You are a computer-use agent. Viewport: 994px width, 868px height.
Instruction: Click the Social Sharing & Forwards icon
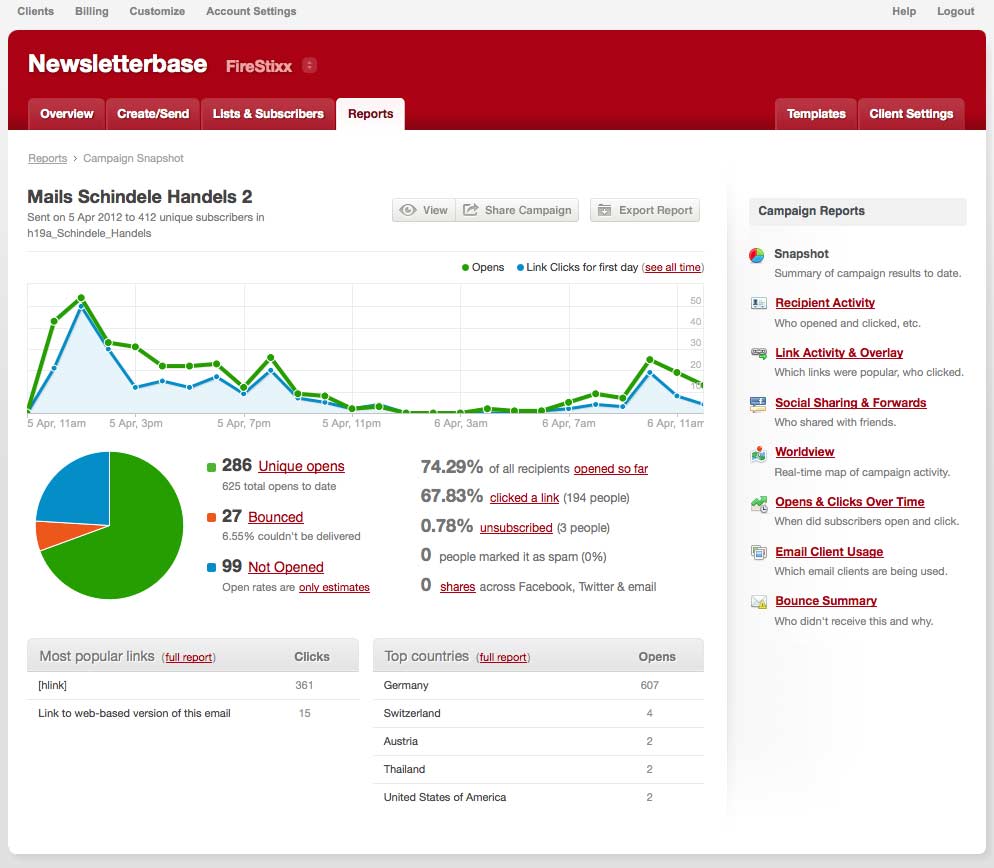coord(757,403)
